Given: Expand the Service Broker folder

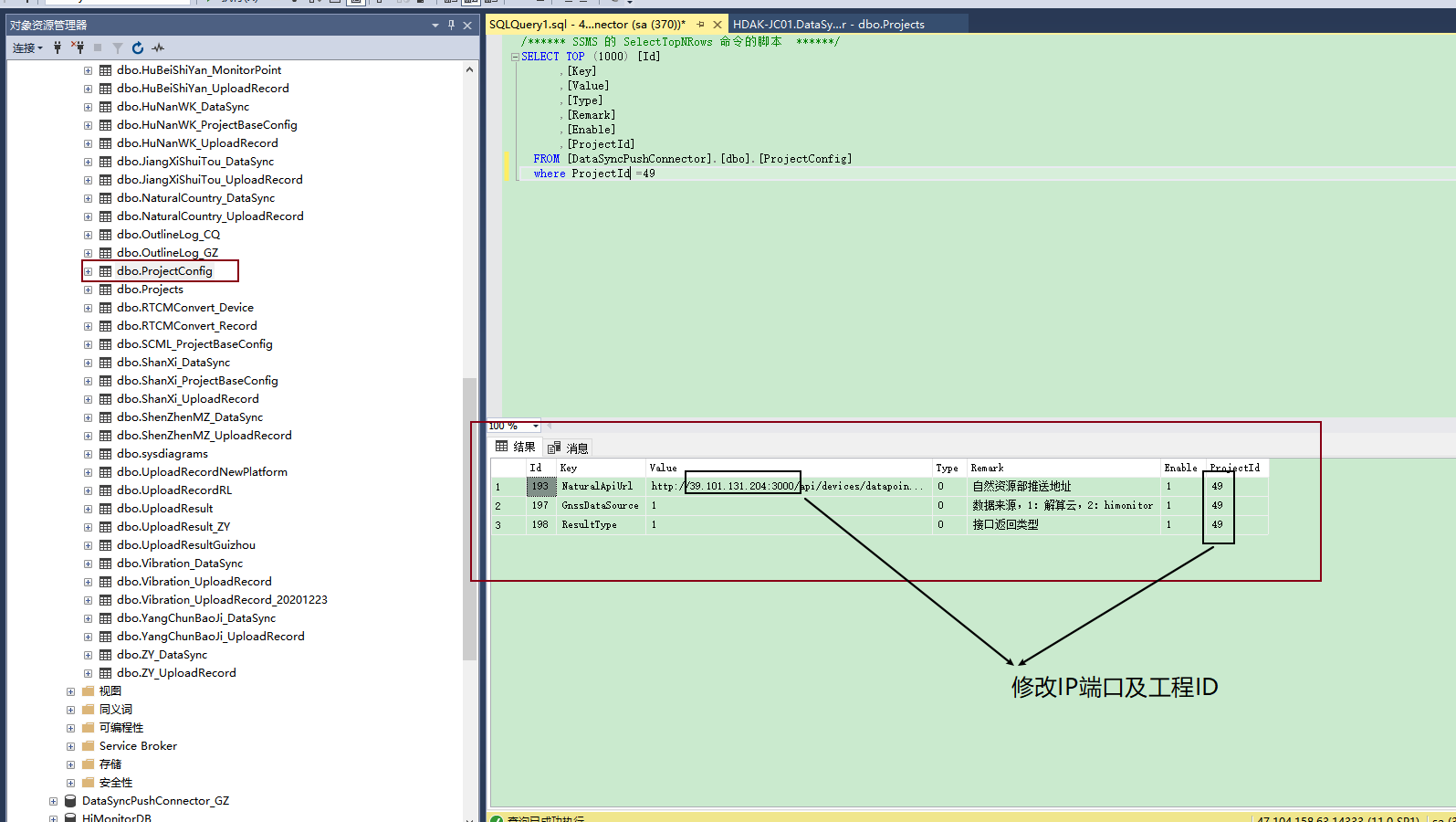Looking at the screenshot, I should (x=70, y=746).
